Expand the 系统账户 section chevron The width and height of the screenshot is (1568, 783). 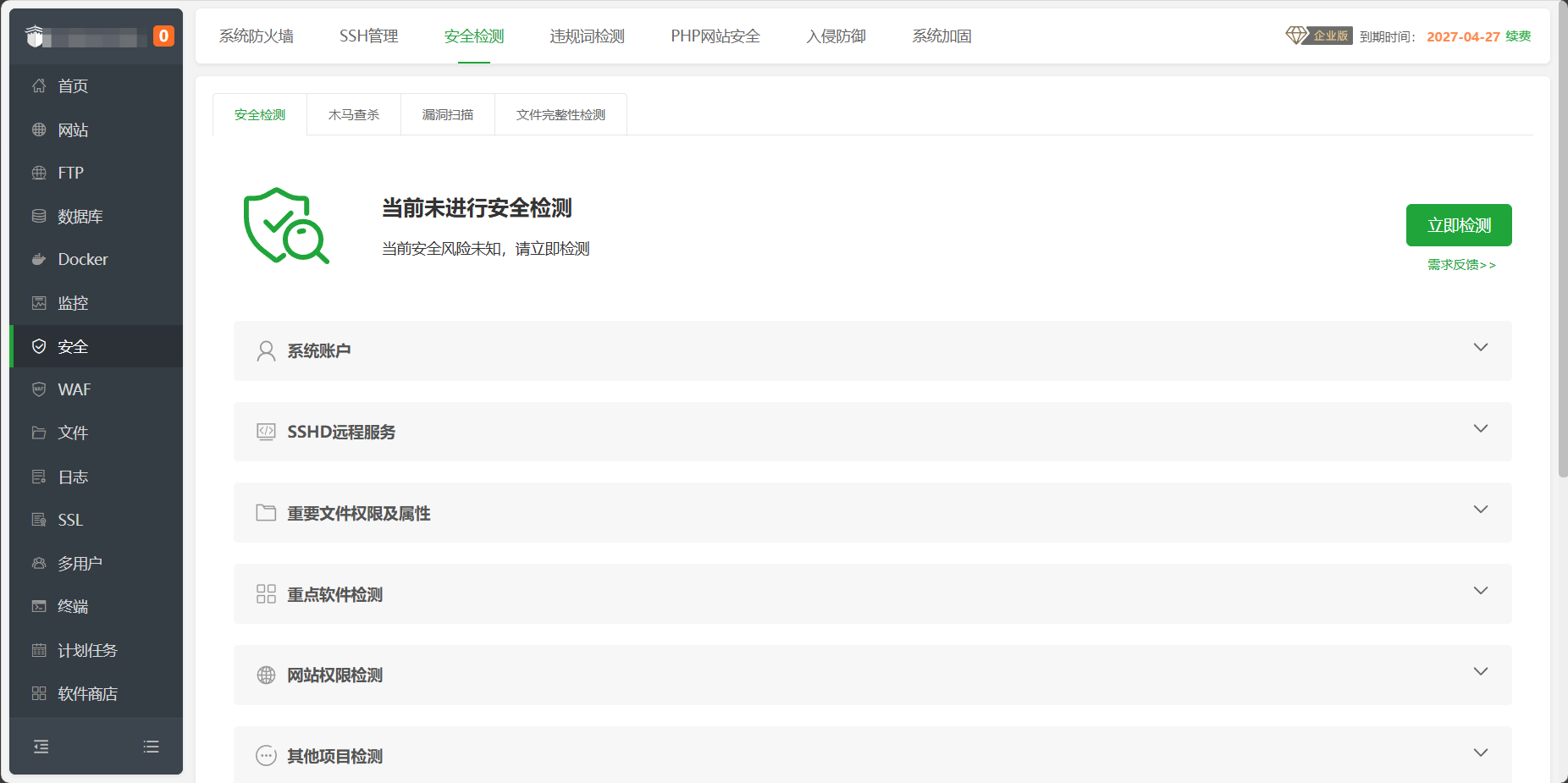pos(1480,348)
